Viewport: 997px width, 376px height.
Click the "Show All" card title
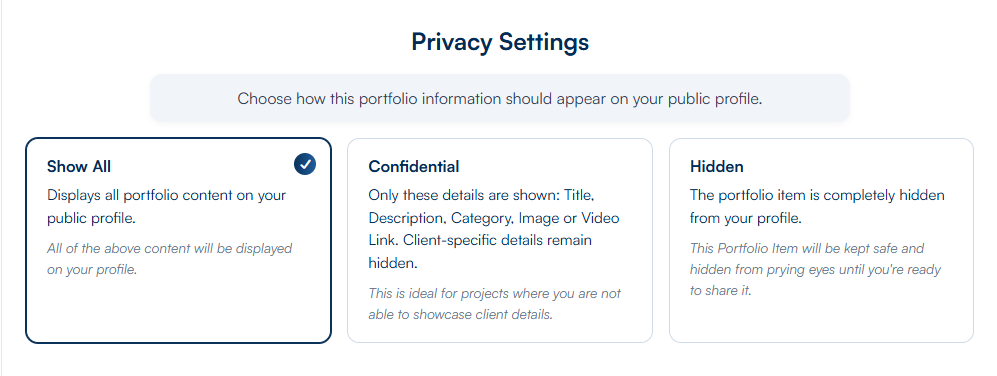[79, 167]
